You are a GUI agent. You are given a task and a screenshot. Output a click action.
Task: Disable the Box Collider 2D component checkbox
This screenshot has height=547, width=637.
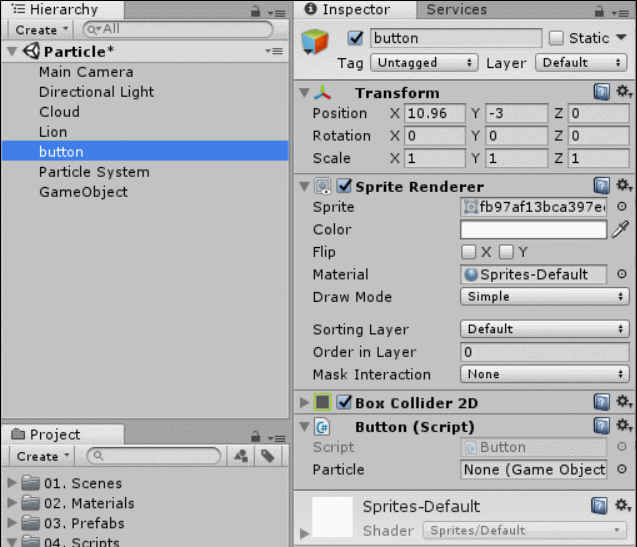(x=344, y=402)
